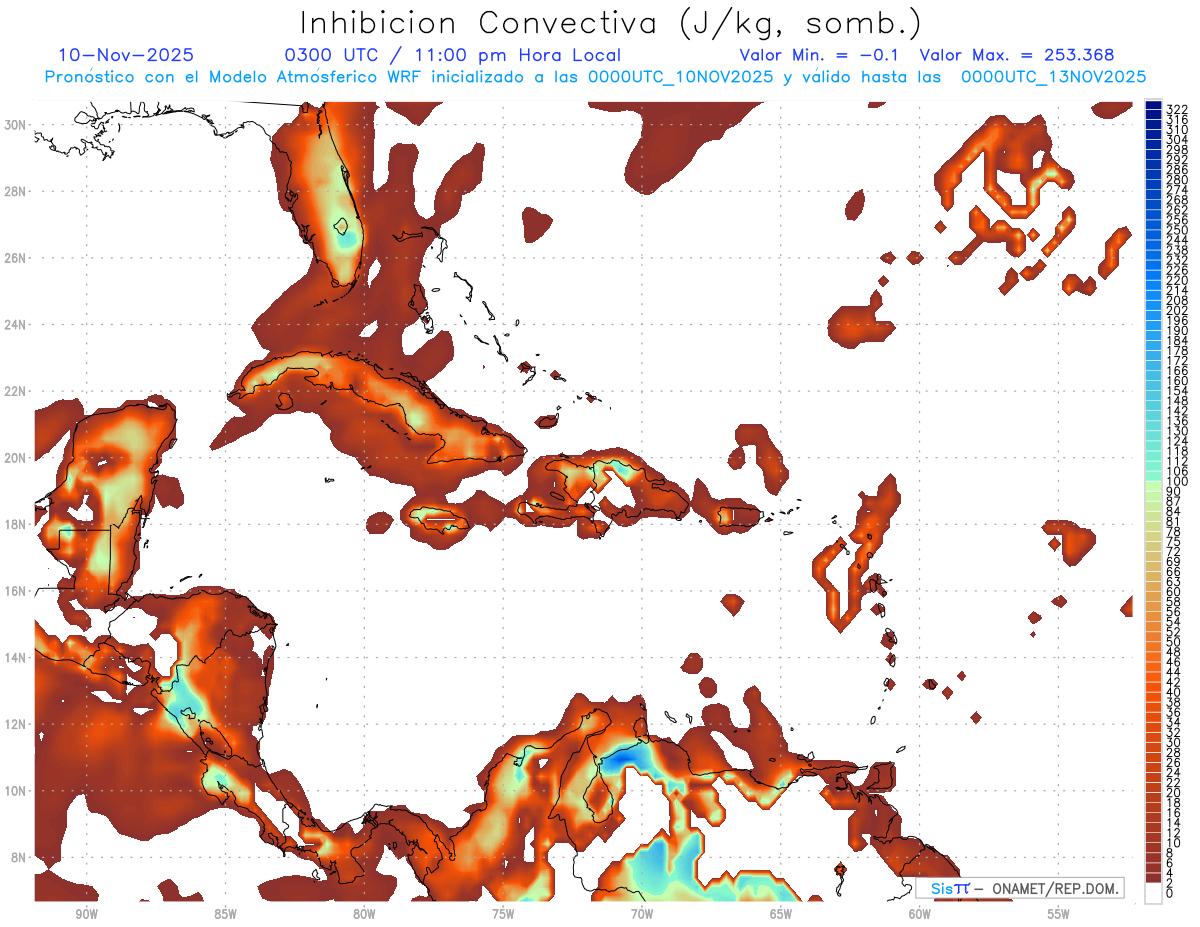The height and width of the screenshot is (927, 1200).
Task: Click the 28N latitude label
Action: point(16,191)
